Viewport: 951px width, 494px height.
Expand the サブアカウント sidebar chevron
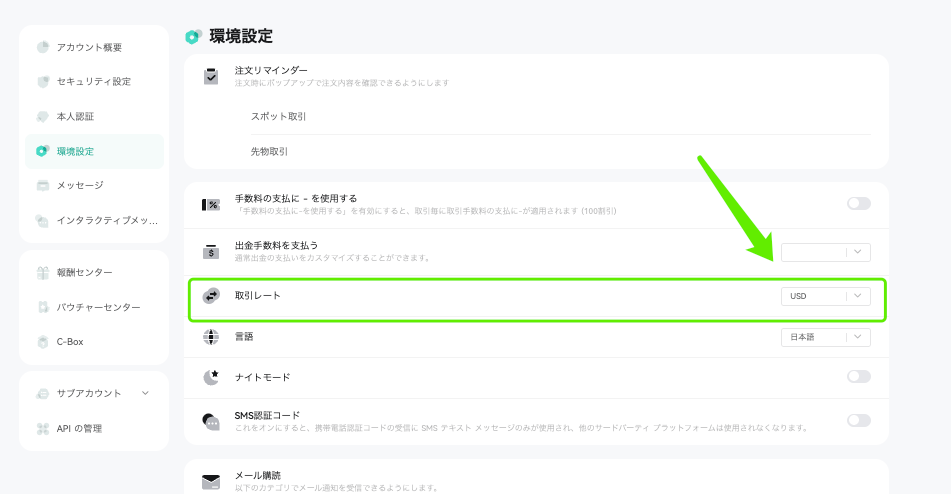[146, 393]
